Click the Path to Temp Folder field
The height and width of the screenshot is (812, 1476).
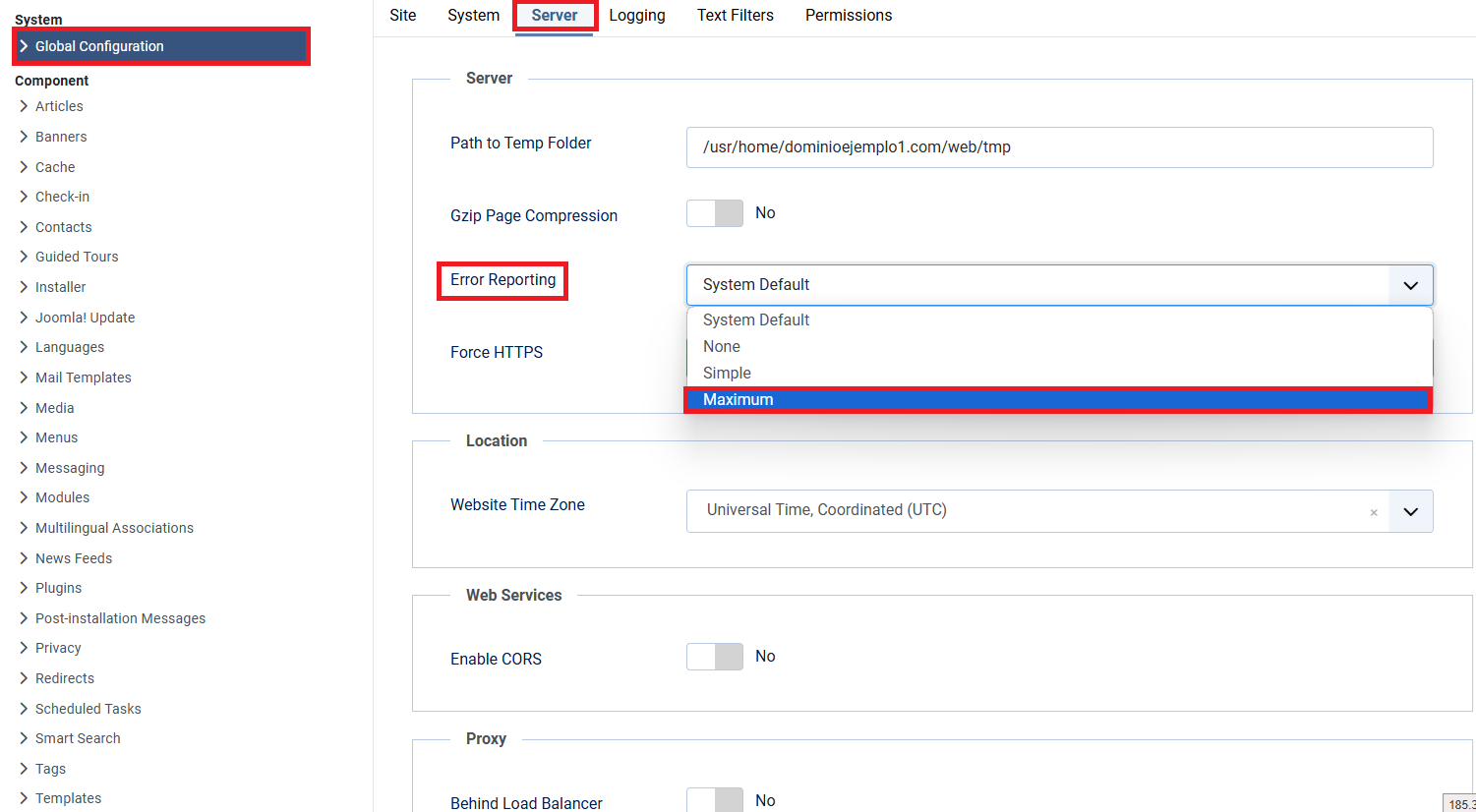coord(1059,147)
